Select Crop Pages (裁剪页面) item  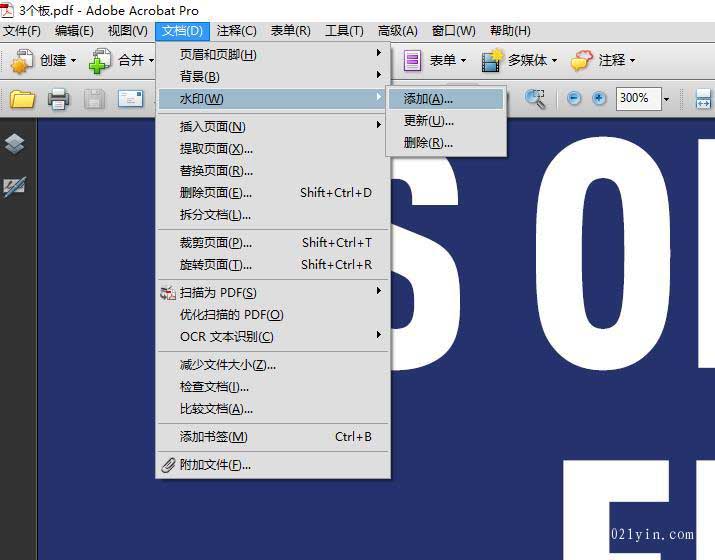pos(273,243)
